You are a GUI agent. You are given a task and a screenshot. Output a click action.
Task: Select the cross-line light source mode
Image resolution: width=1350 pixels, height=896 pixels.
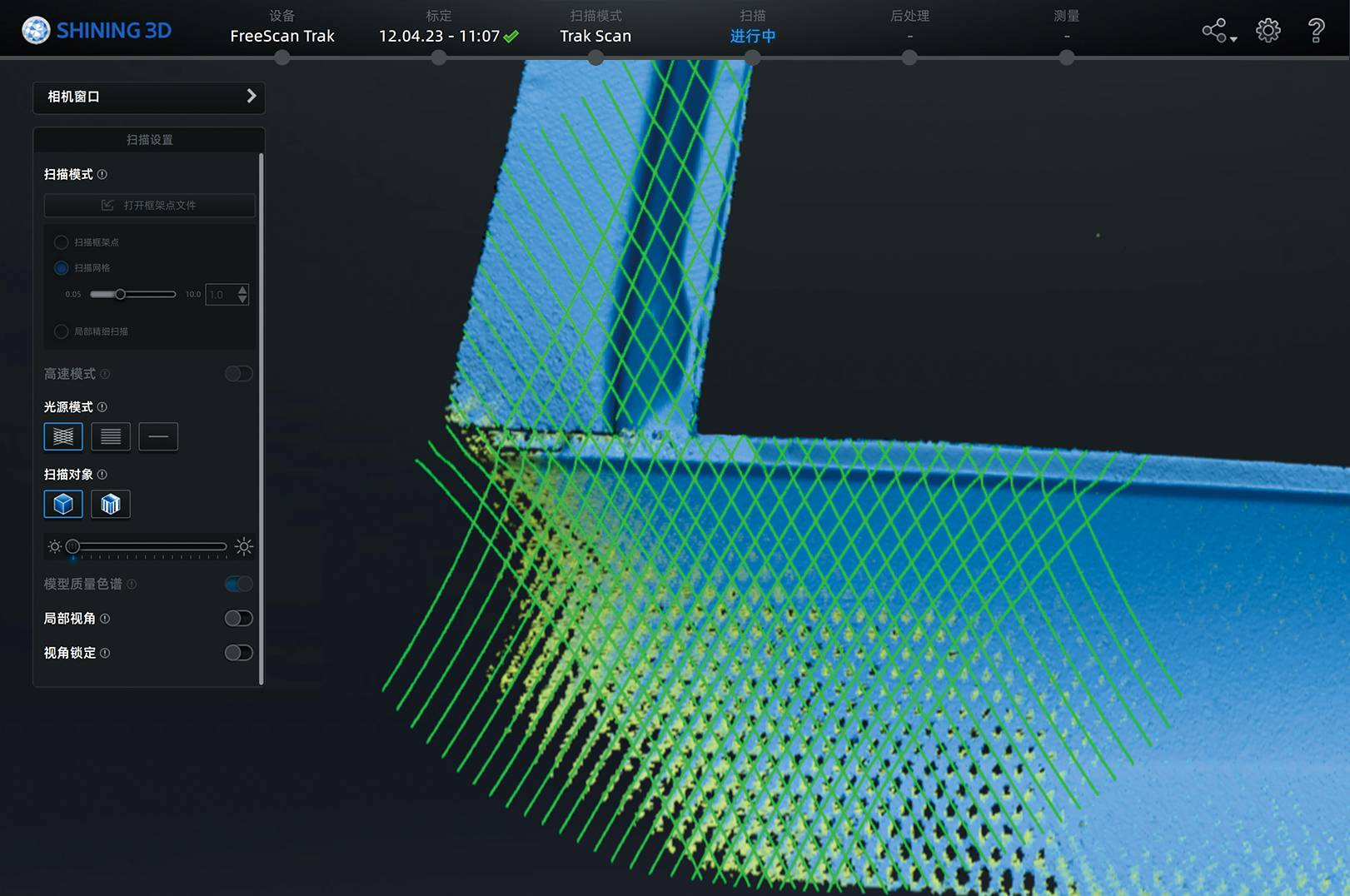click(63, 436)
